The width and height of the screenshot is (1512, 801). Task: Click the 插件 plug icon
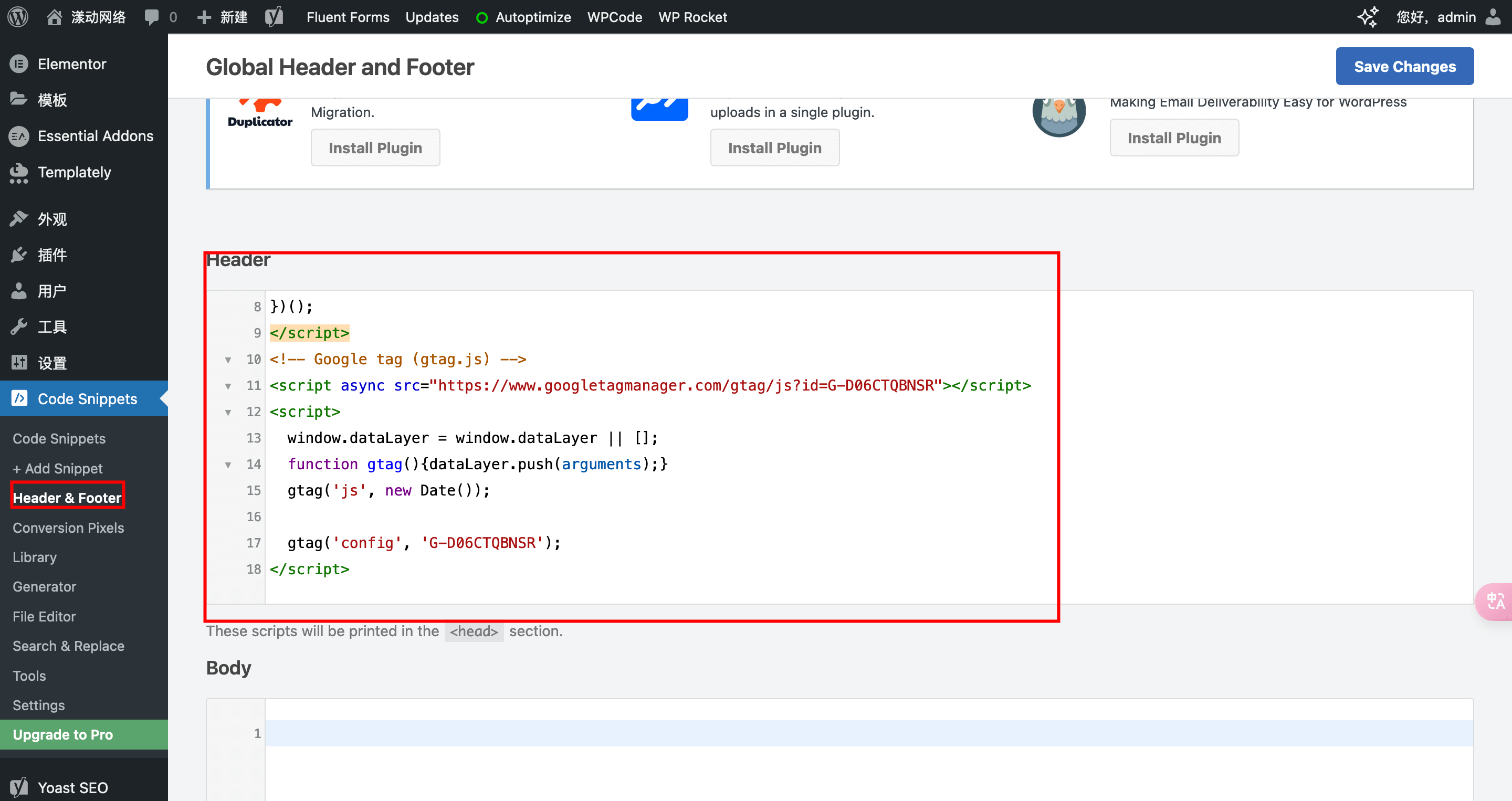19,255
